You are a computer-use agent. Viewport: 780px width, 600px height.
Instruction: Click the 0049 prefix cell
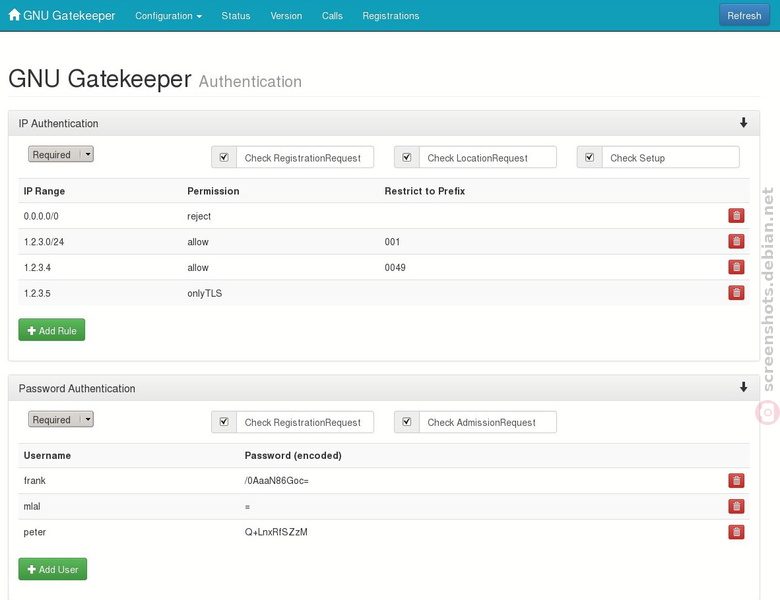(x=395, y=268)
